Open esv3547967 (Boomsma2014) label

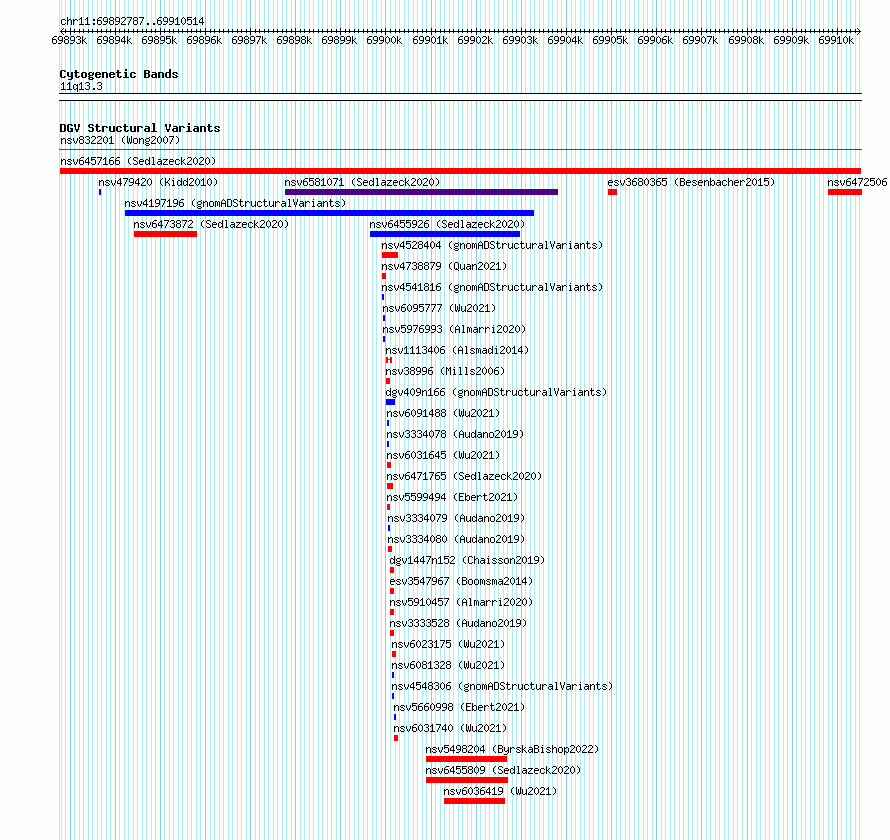pyautogui.click(x=461, y=581)
